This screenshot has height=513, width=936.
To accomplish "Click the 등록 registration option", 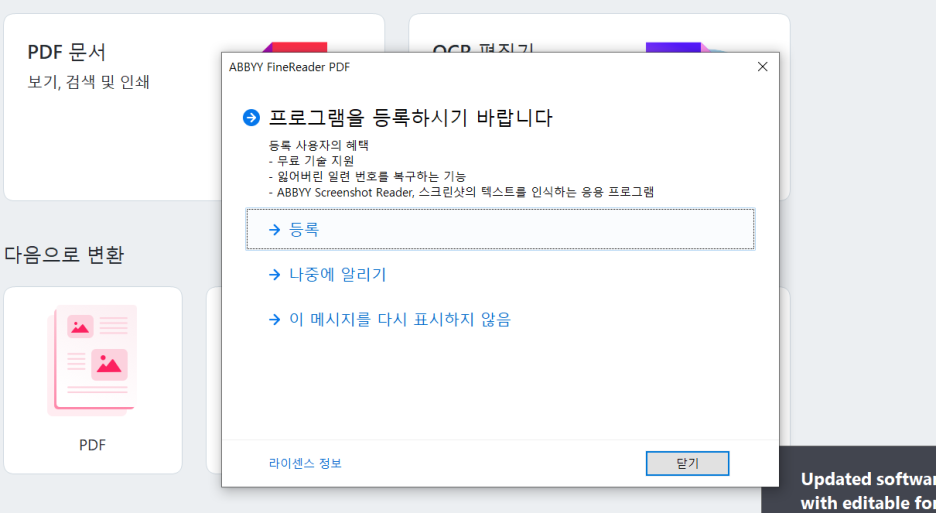I will coord(500,229).
